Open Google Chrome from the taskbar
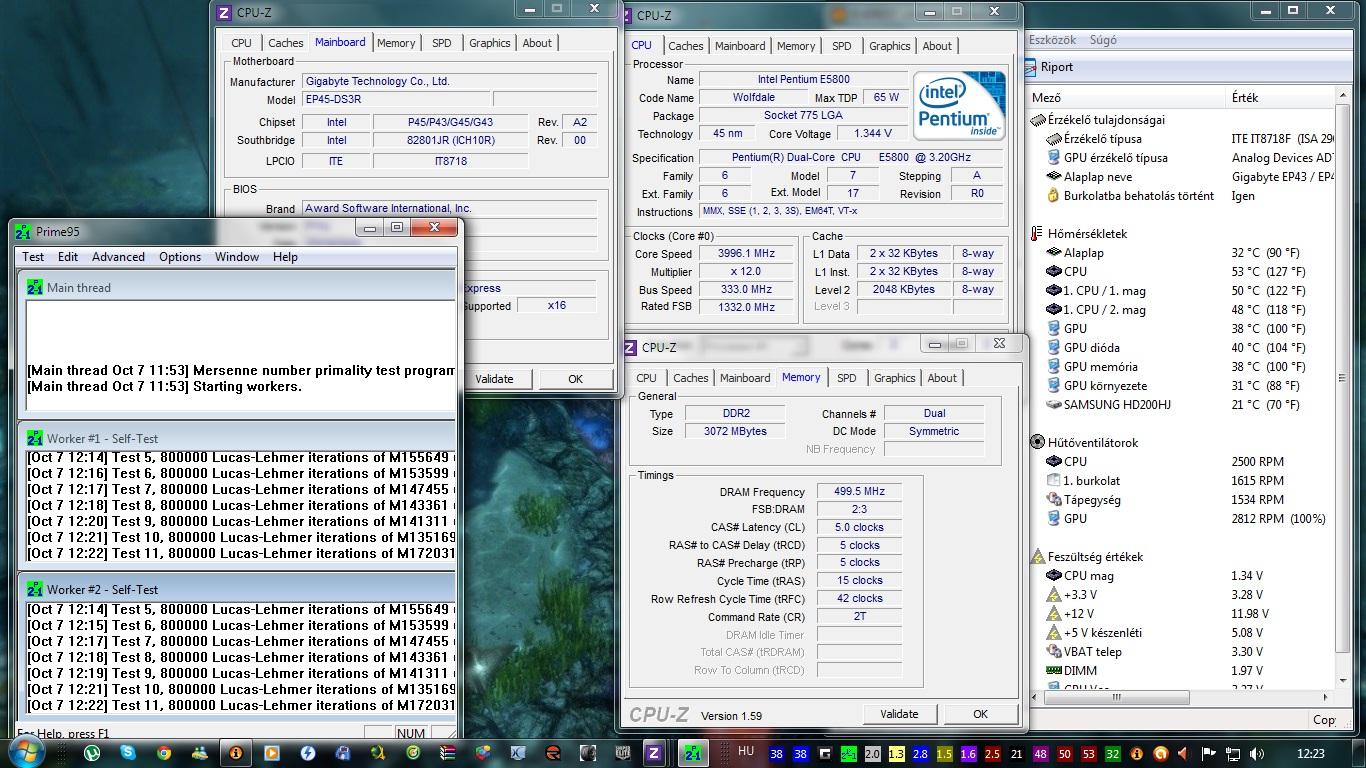Viewport: 1366px width, 768px height. tap(163, 753)
